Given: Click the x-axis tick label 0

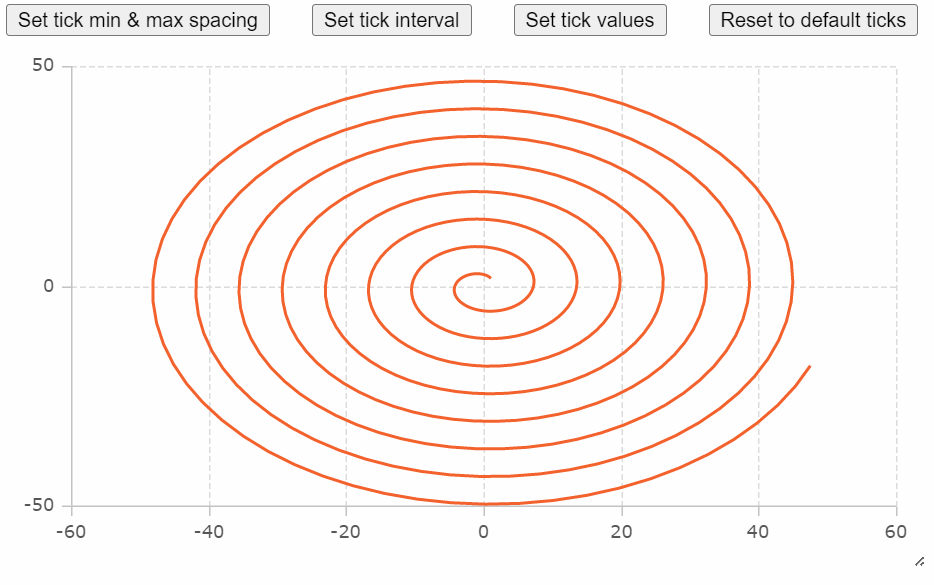Looking at the screenshot, I should pyautogui.click(x=484, y=531).
